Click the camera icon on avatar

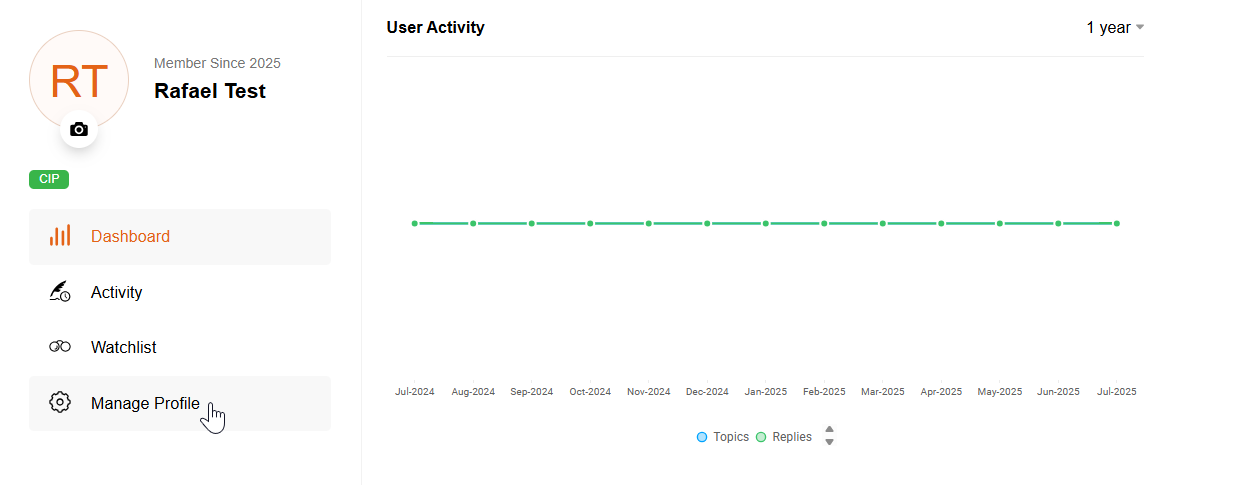(79, 129)
